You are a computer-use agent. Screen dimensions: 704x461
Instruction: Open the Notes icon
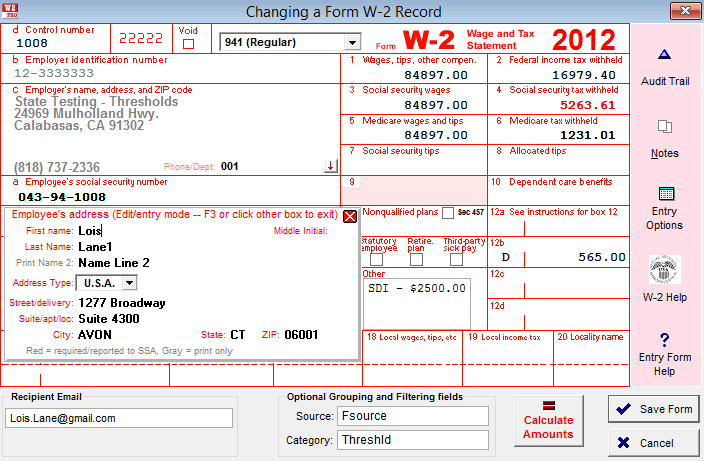coord(665,127)
